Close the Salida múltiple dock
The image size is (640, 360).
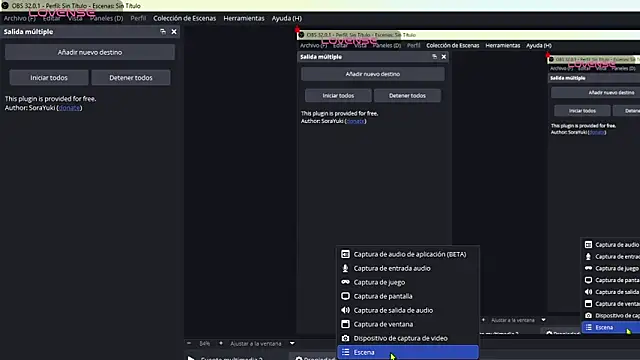[x=174, y=31]
